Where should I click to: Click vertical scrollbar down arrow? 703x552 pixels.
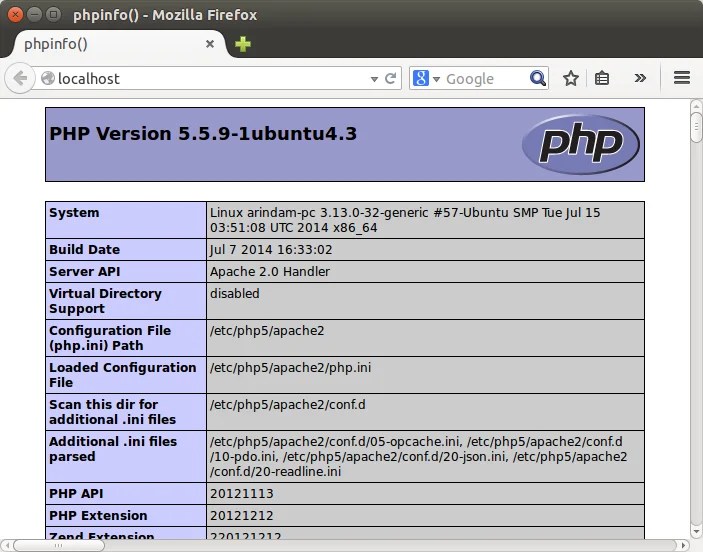coord(696,532)
